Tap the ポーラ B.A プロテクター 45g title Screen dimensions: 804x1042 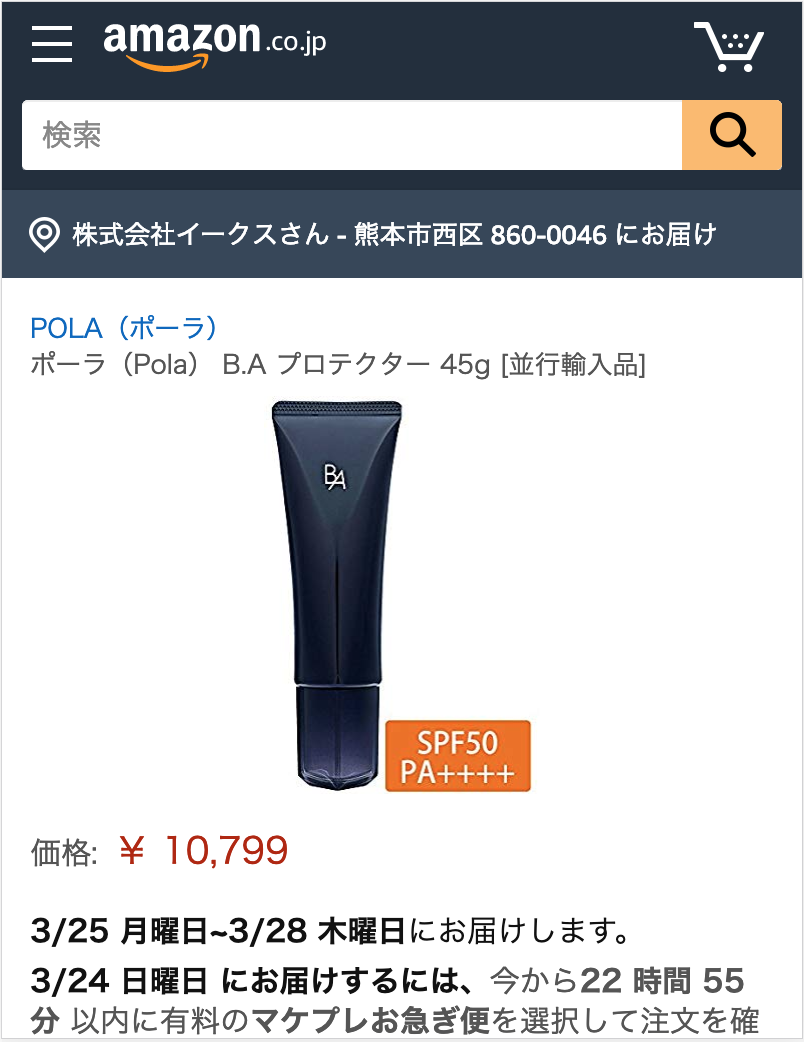(x=338, y=364)
